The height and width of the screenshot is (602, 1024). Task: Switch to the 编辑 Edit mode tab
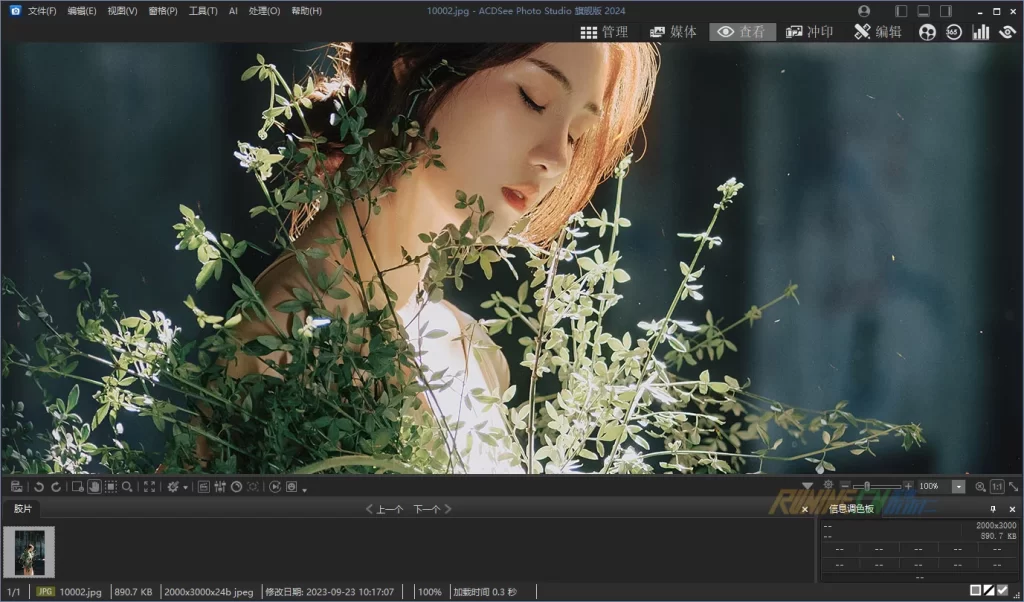878,32
